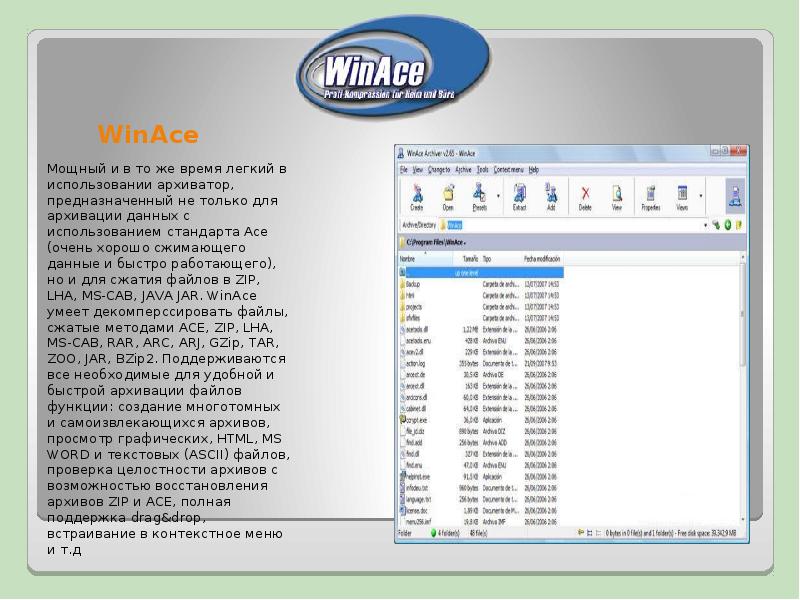Click the Archive/Directory path input field
Image resolution: width=800 pixels, height=600 pixels.
570,226
